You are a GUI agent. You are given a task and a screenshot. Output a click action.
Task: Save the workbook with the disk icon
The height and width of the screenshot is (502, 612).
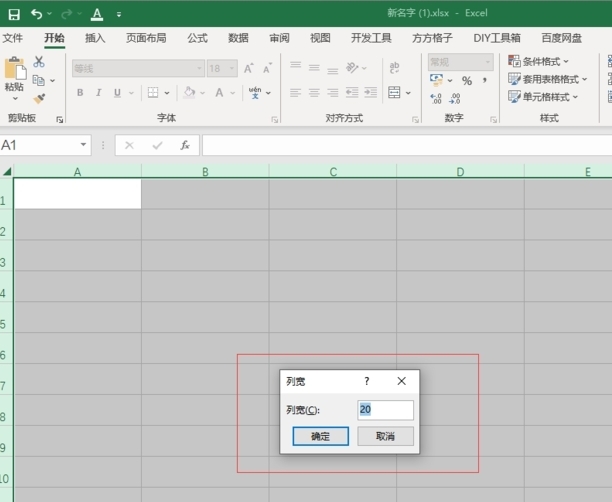click(14, 14)
